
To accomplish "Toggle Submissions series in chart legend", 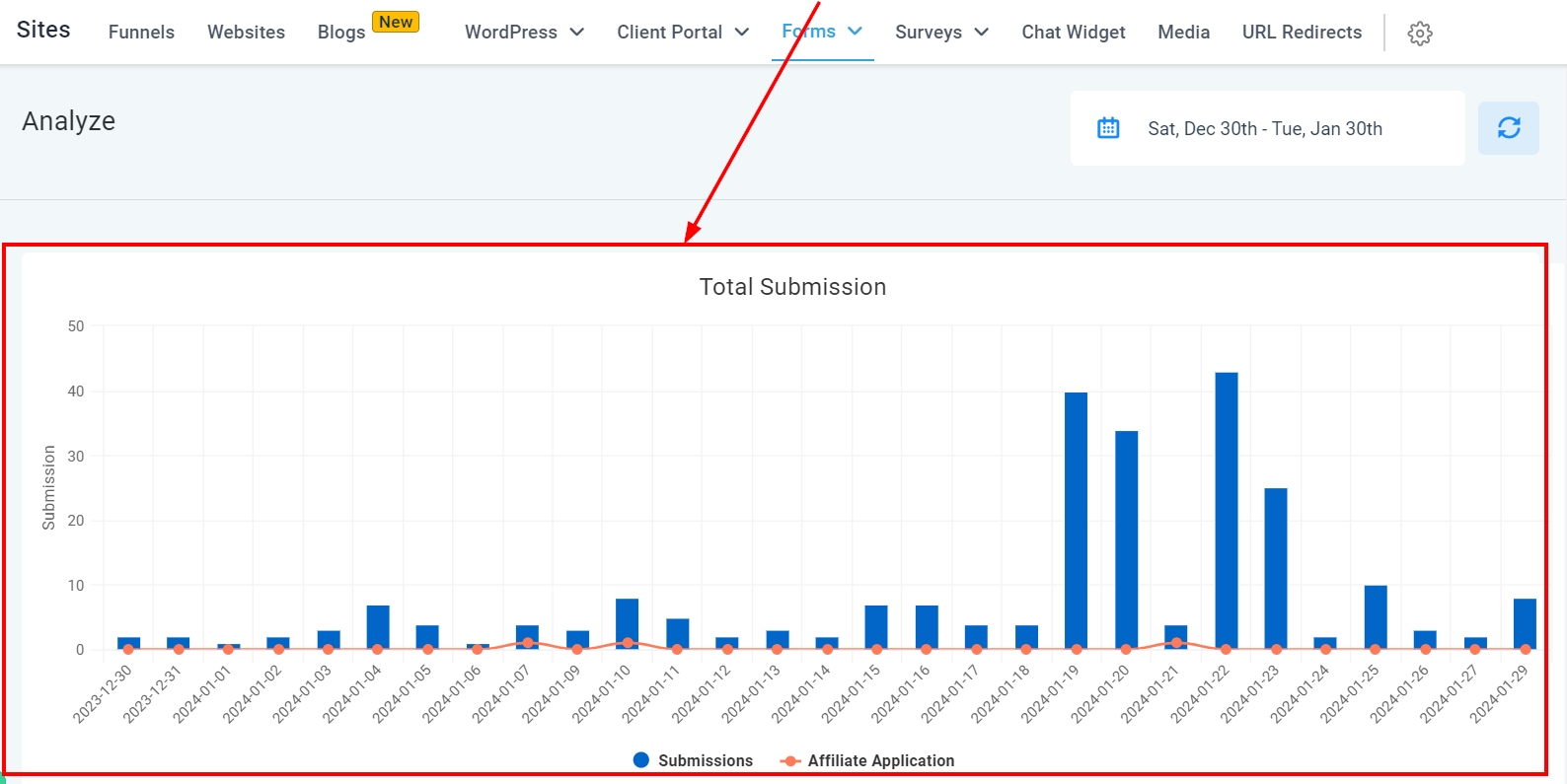I will 693,760.
